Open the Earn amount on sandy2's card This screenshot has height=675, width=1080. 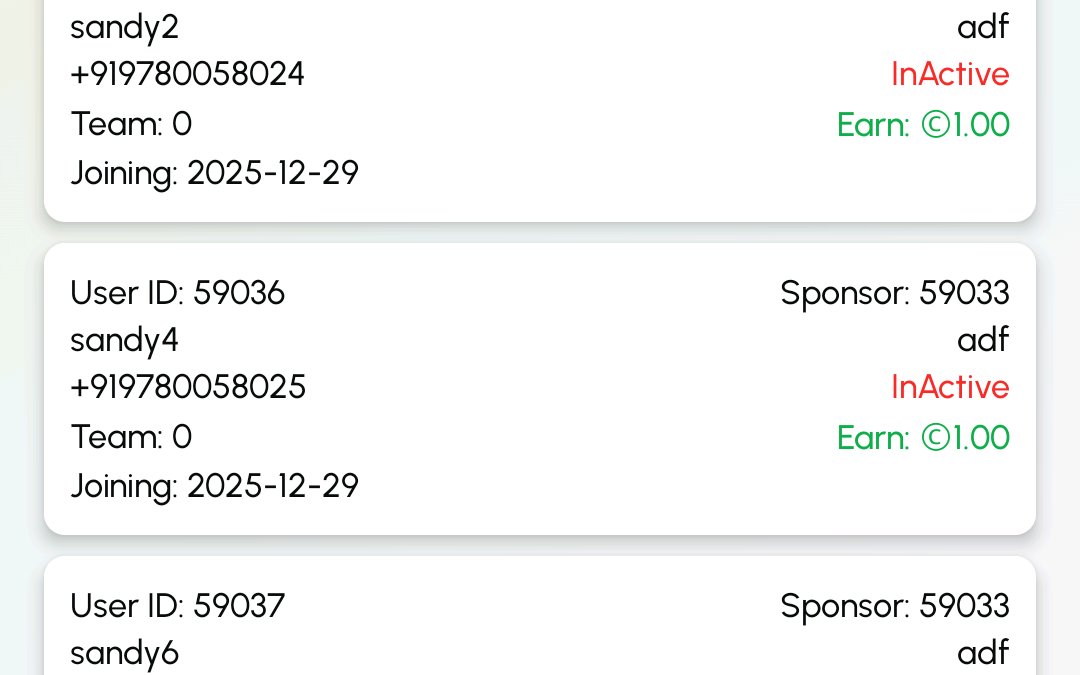tap(923, 125)
